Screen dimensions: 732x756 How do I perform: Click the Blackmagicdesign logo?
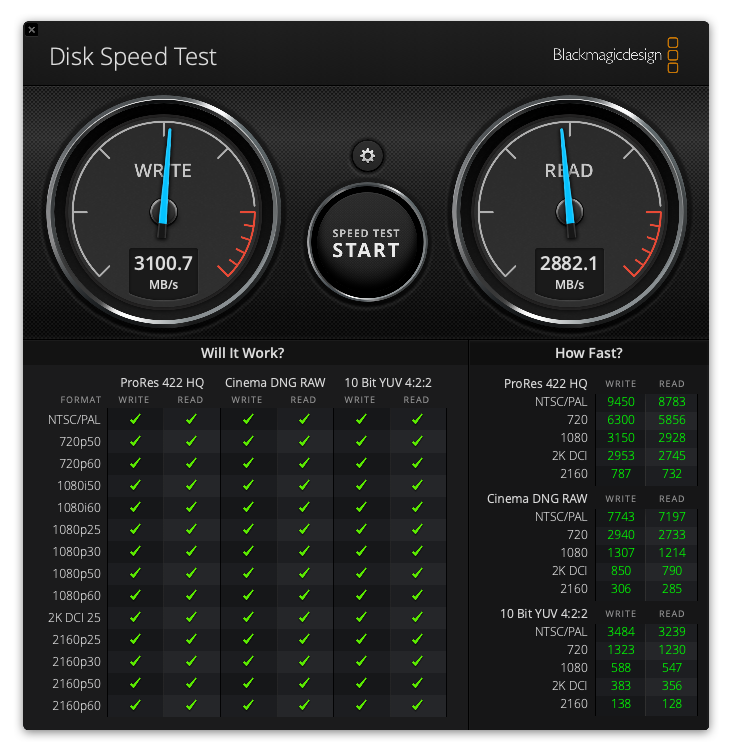(x=616, y=55)
